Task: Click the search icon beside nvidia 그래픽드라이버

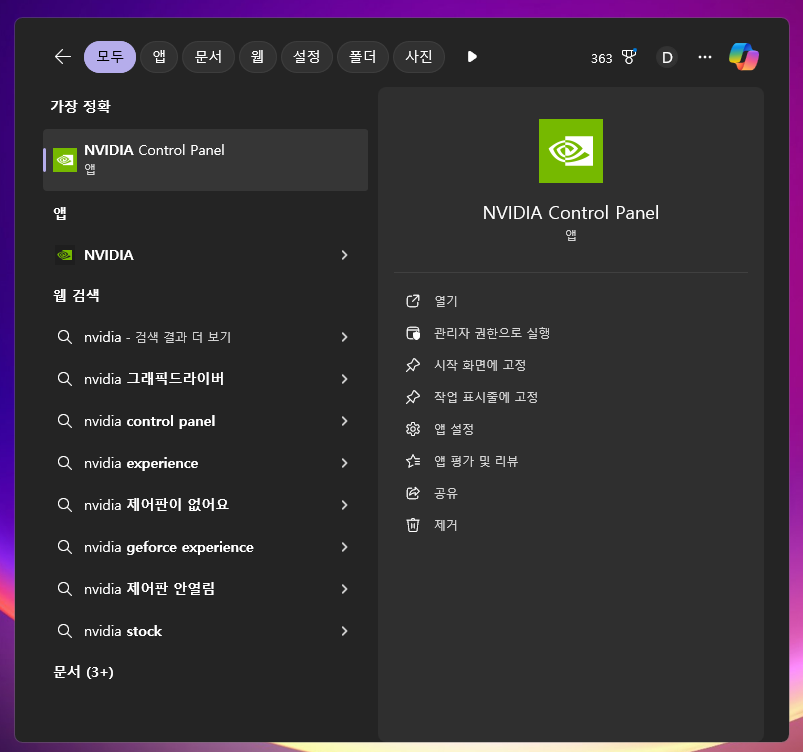Action: click(65, 379)
